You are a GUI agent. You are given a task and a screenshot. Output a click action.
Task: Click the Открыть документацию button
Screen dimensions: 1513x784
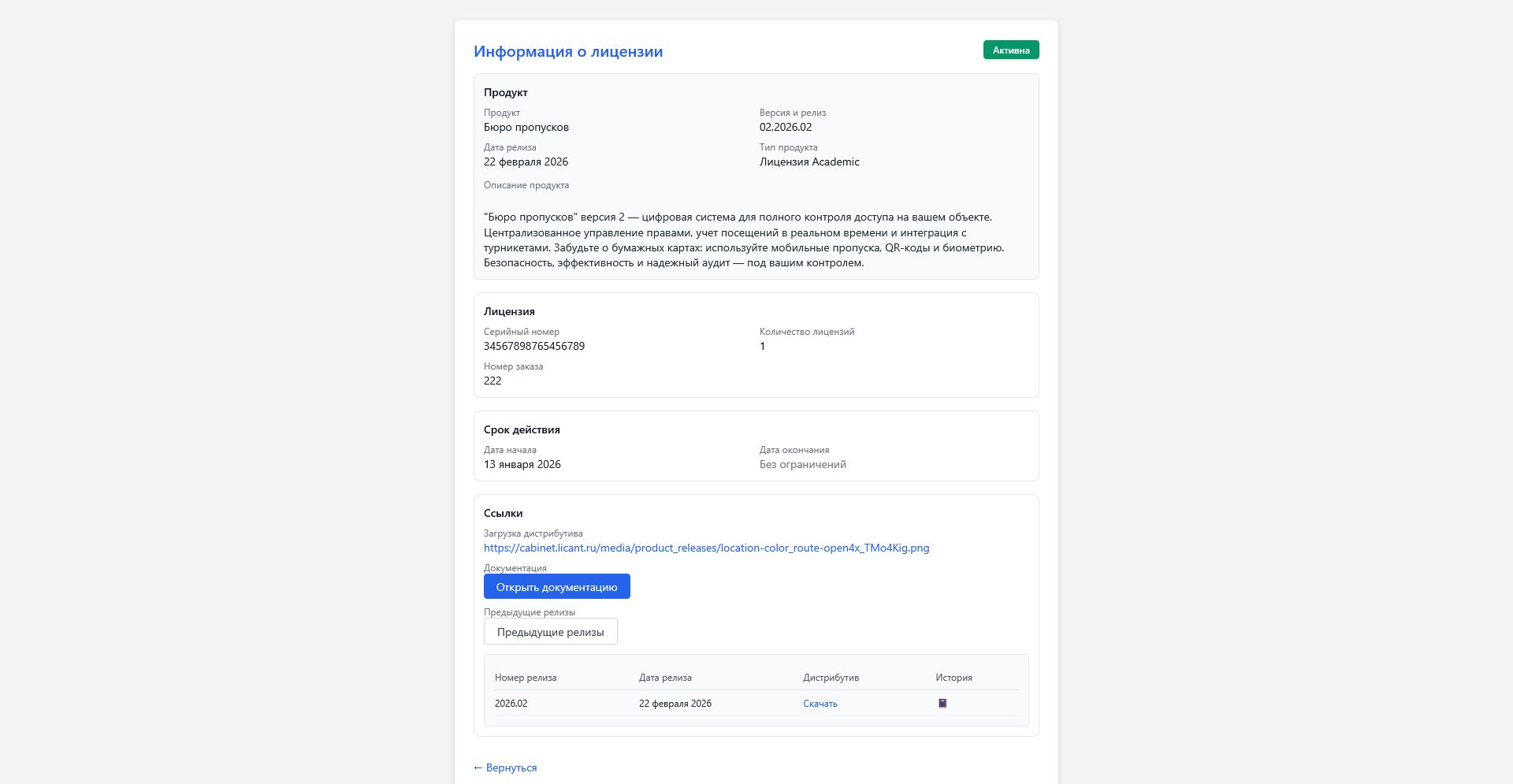click(x=556, y=587)
